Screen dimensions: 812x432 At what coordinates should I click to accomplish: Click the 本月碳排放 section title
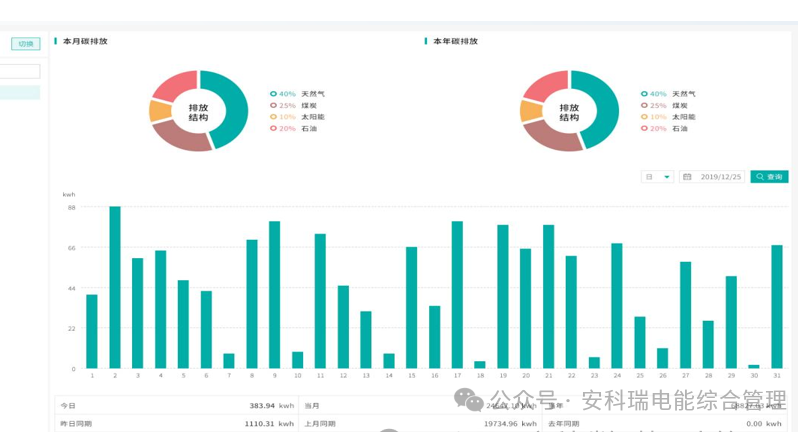click(x=85, y=41)
